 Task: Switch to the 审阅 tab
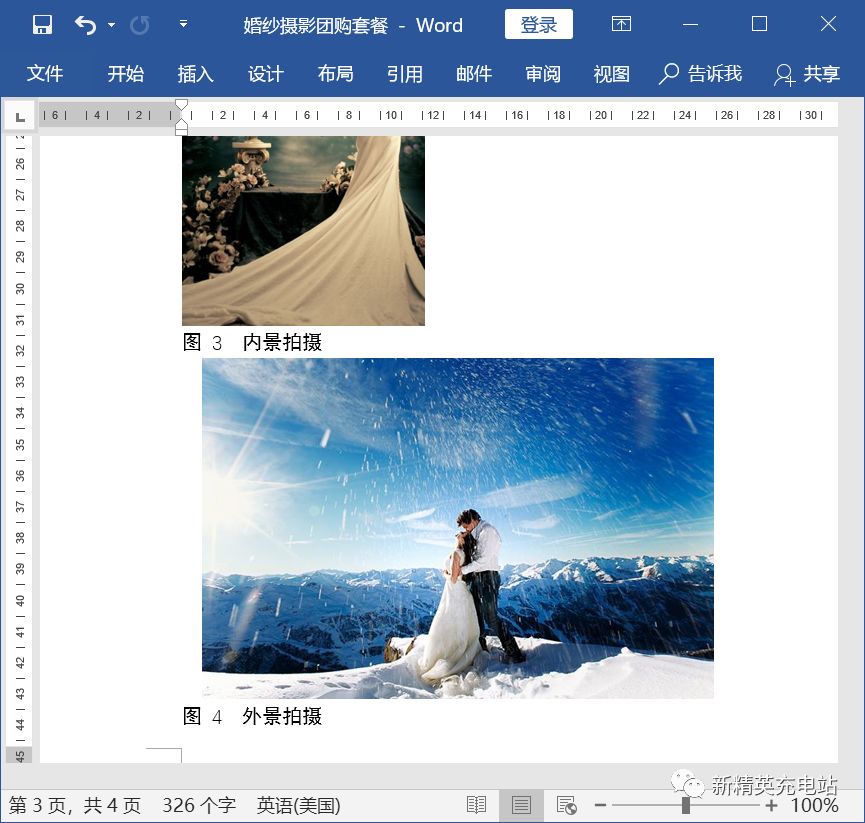click(x=543, y=73)
